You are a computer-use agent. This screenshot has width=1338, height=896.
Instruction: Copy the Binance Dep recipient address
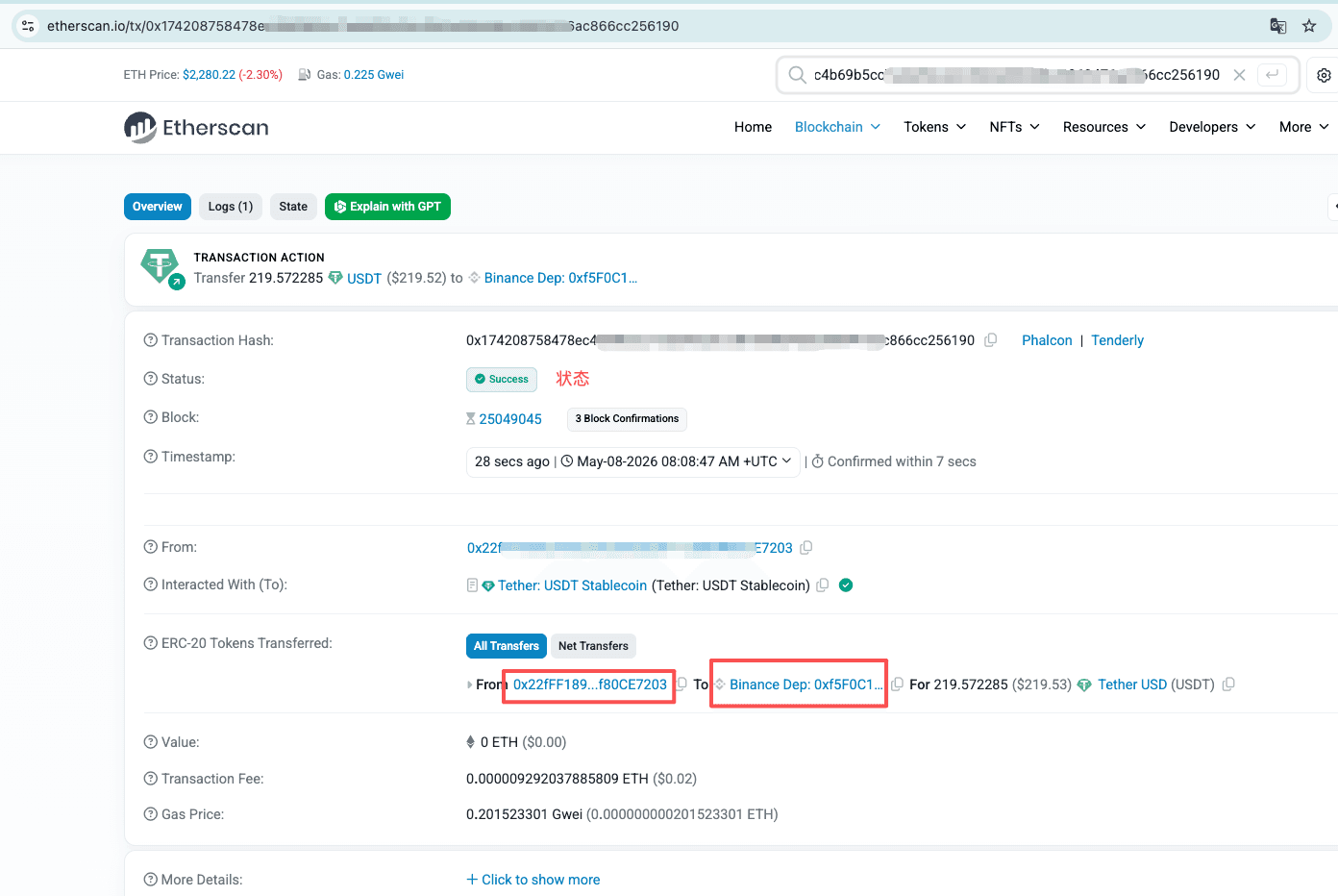click(x=897, y=684)
